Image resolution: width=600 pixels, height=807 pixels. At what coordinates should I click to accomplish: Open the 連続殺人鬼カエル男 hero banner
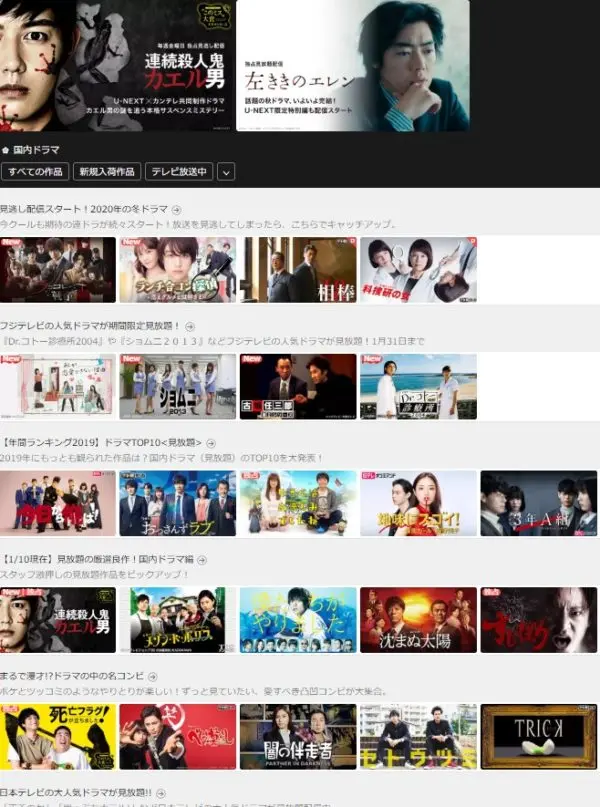click(116, 65)
